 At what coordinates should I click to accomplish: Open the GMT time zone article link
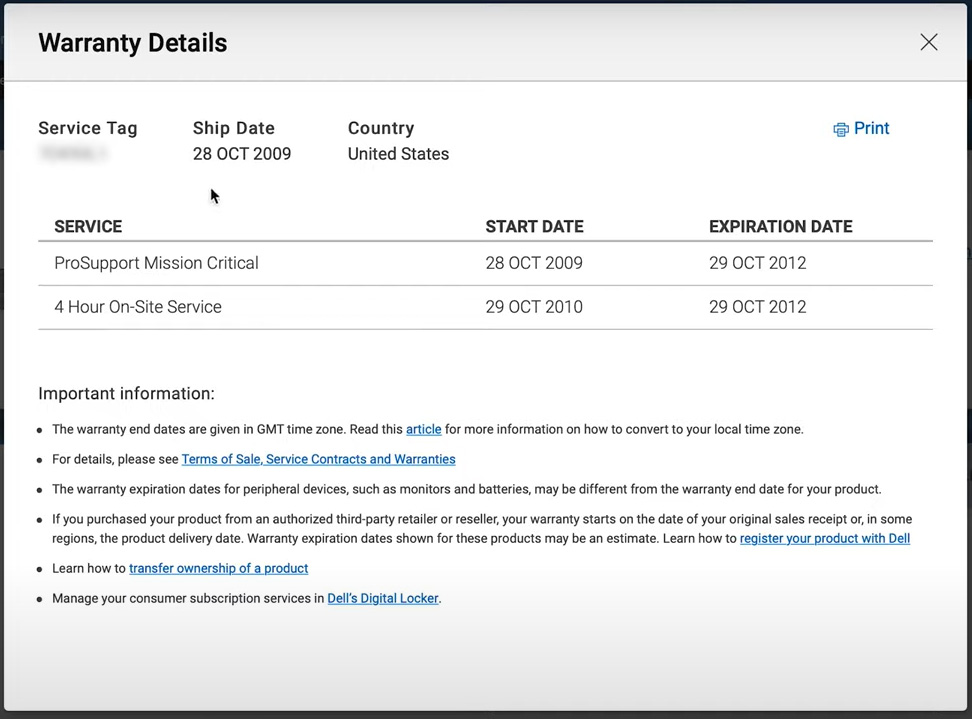coord(423,429)
